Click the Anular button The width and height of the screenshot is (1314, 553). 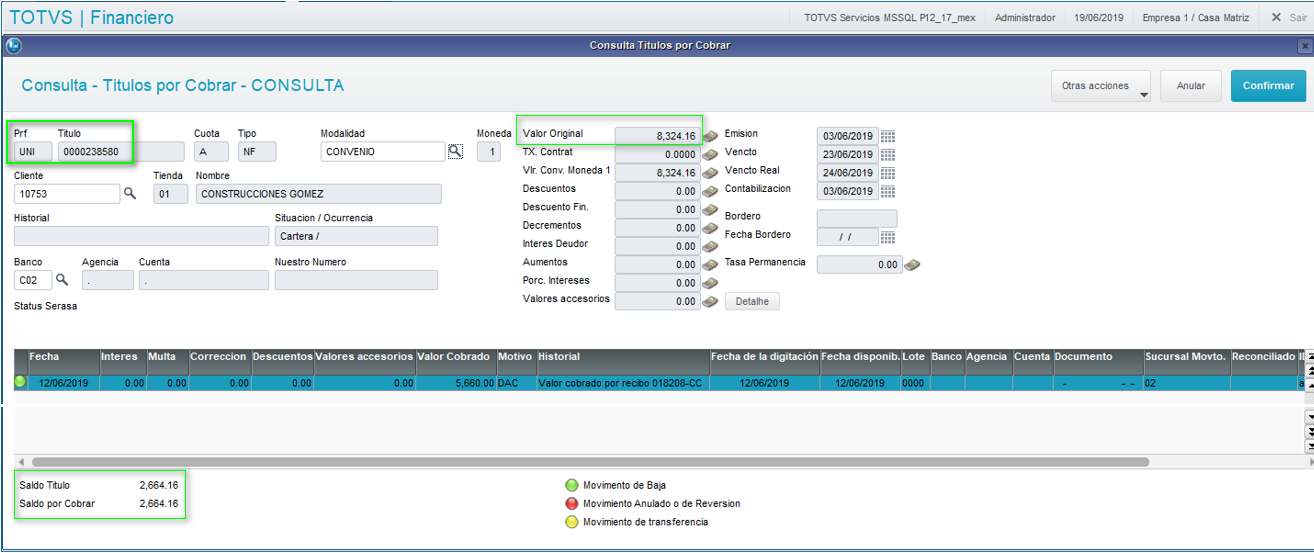[x=1190, y=86]
